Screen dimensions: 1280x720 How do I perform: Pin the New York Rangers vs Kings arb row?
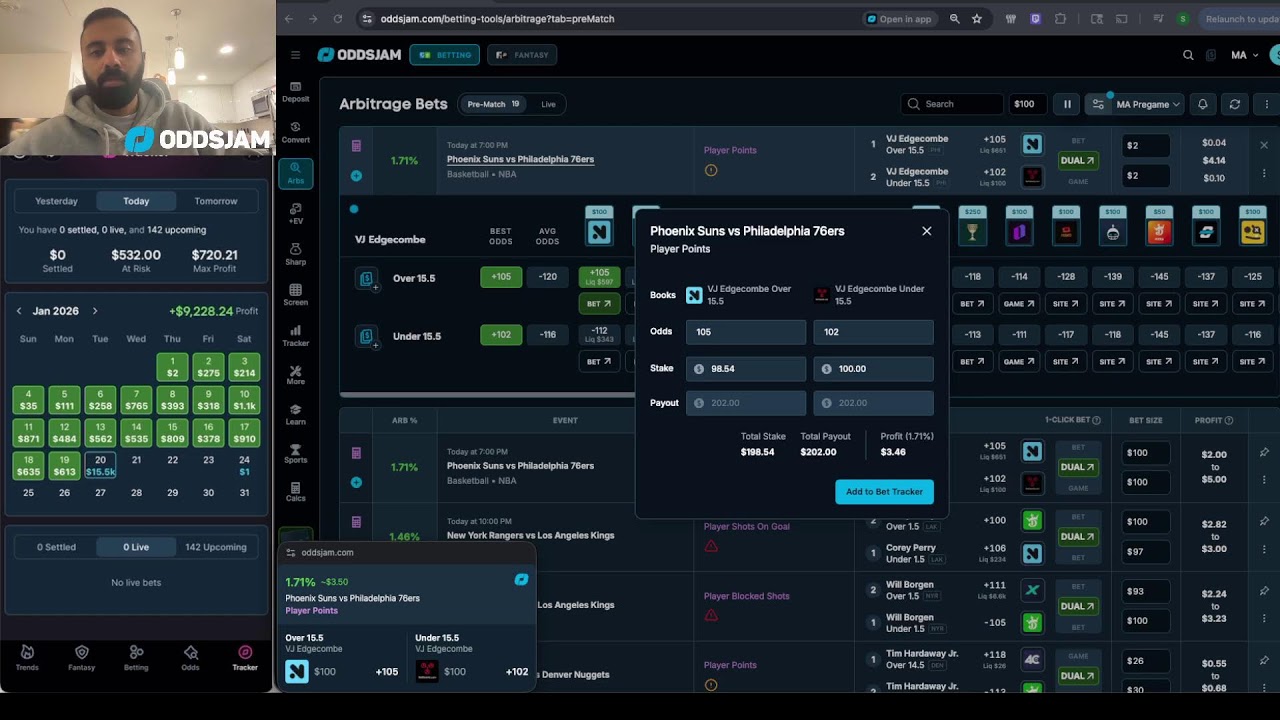point(1264,521)
